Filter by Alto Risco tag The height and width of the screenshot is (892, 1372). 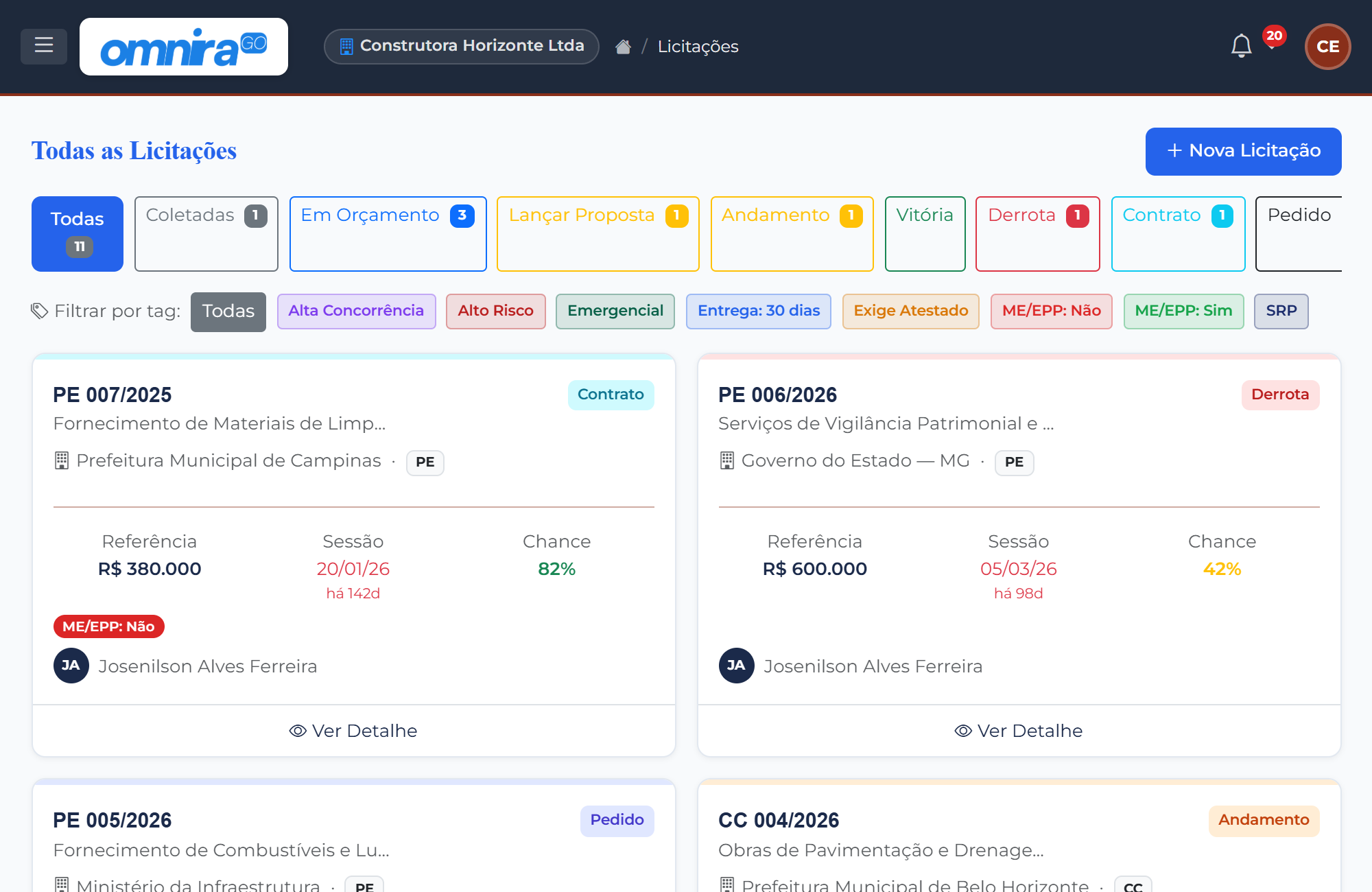click(x=495, y=311)
